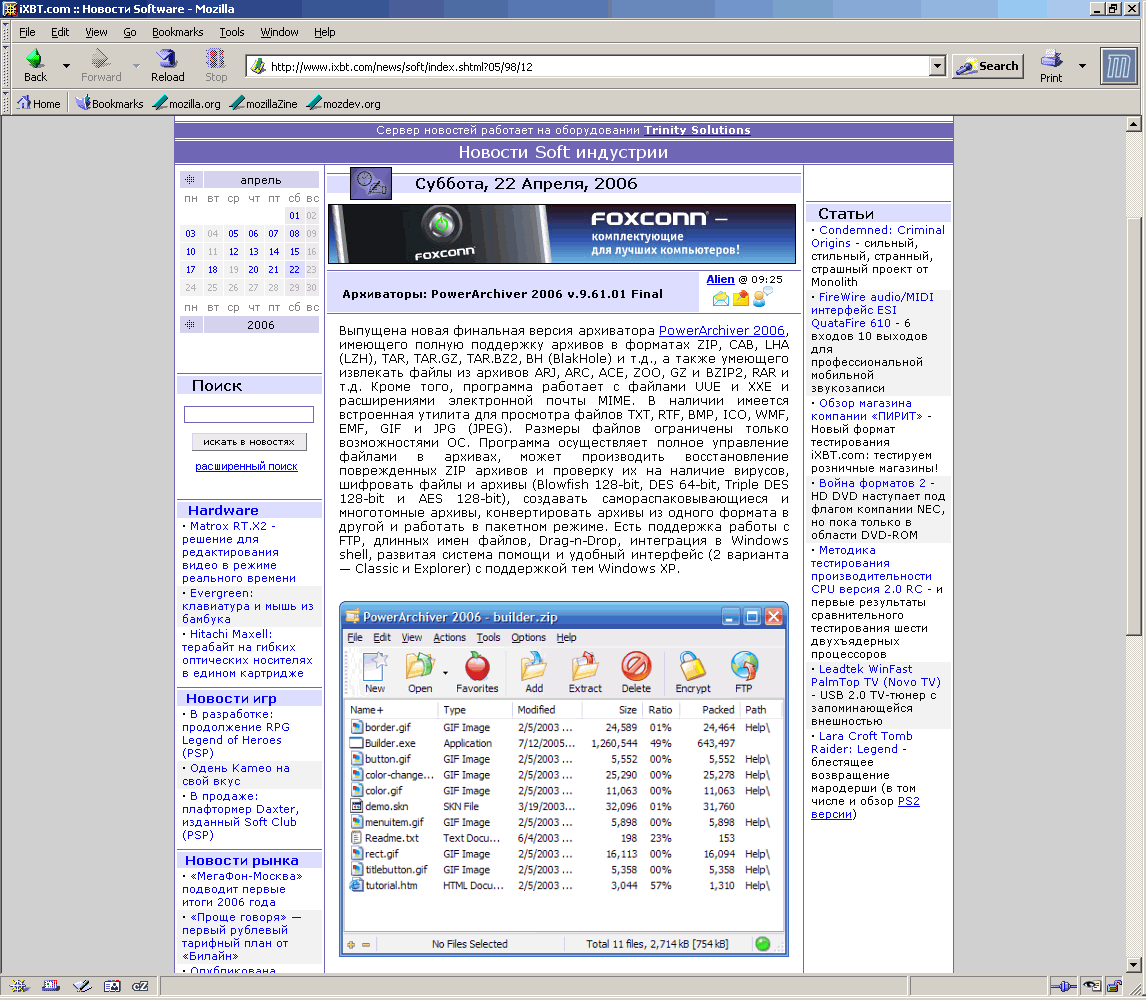Click the calendar icon left of '2006'
The width and height of the screenshot is (1146, 1000).
pos(190,325)
